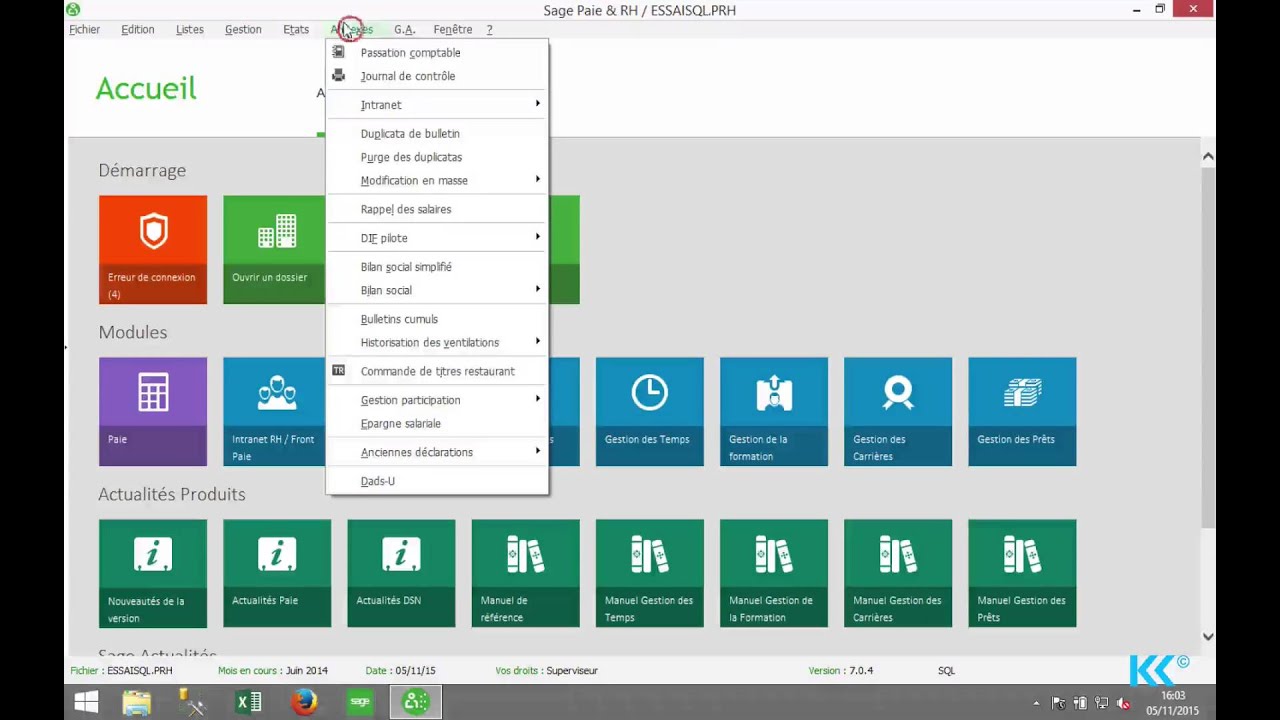Click the battery power tray icon

[x=1081, y=704]
